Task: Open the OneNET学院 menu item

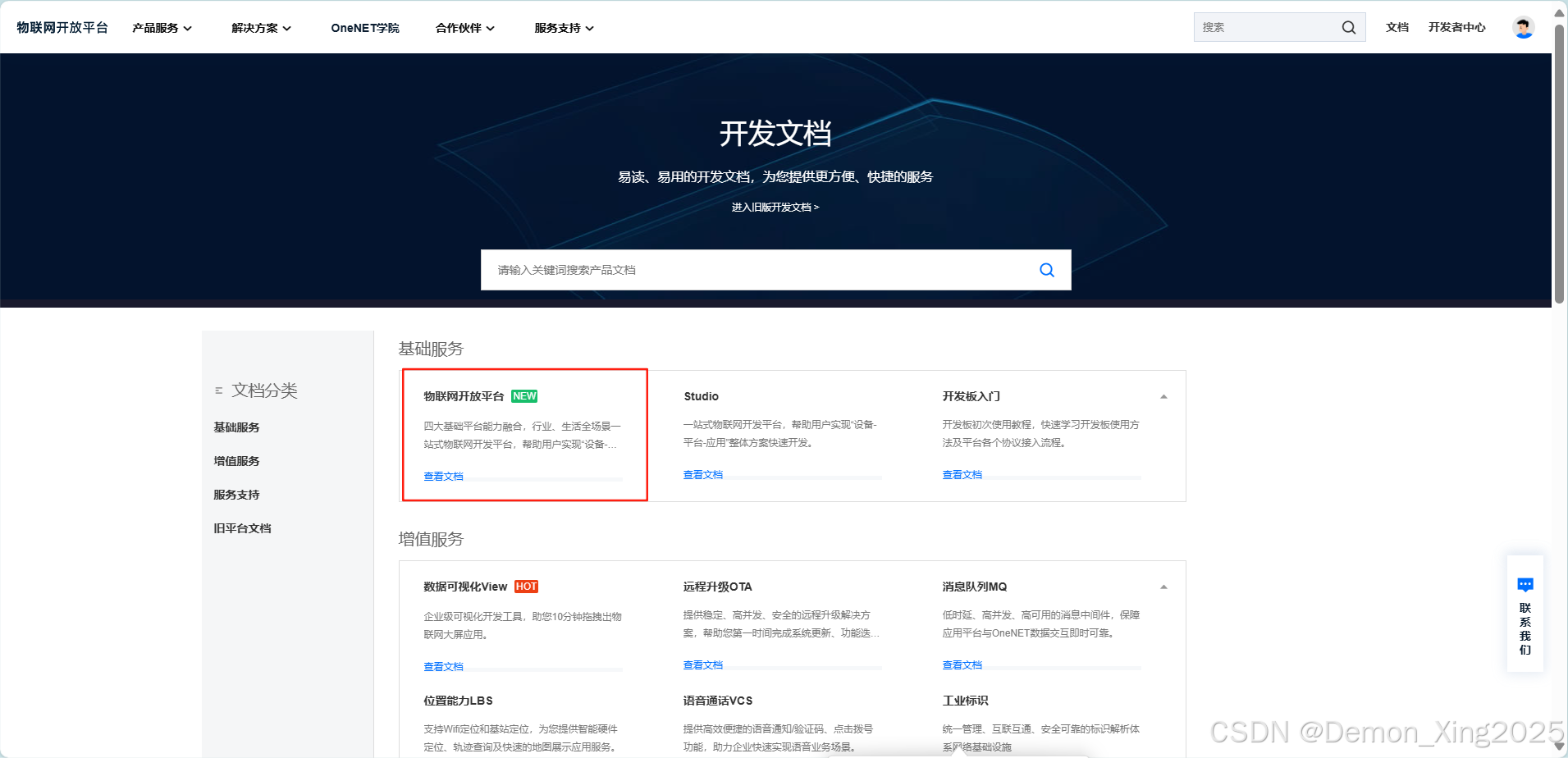Action: click(365, 28)
